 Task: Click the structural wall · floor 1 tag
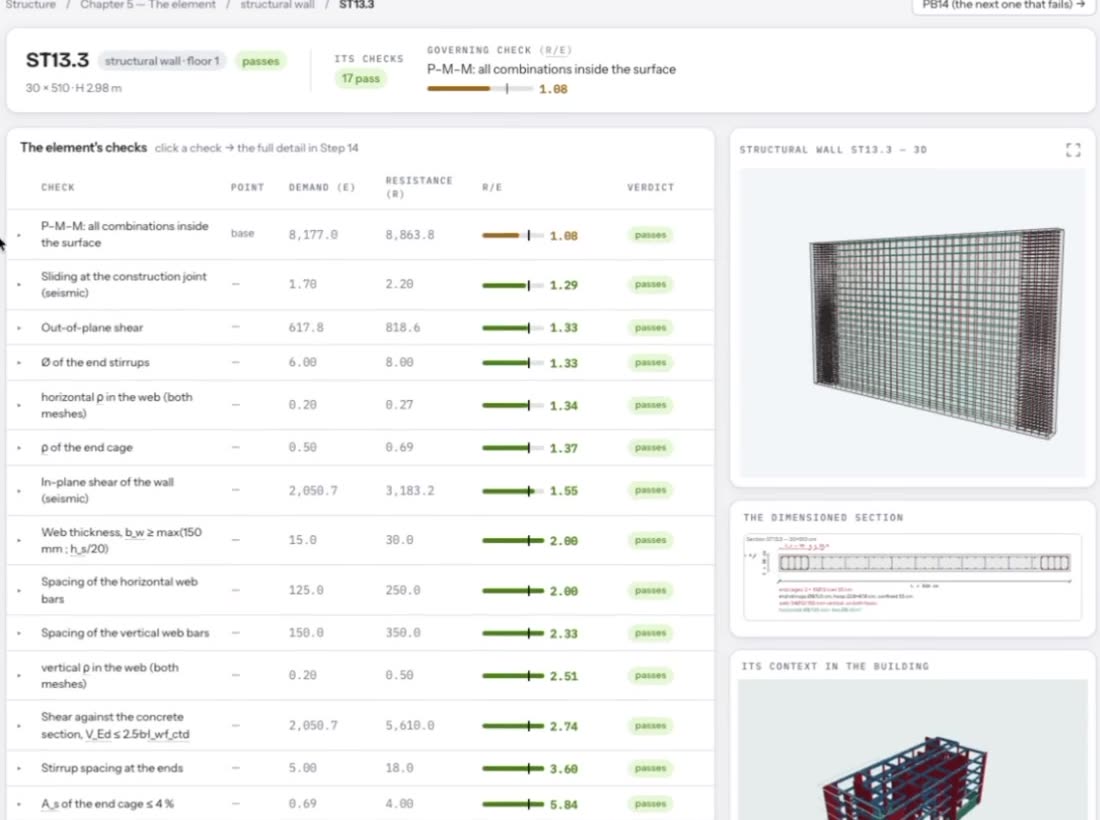(x=162, y=61)
